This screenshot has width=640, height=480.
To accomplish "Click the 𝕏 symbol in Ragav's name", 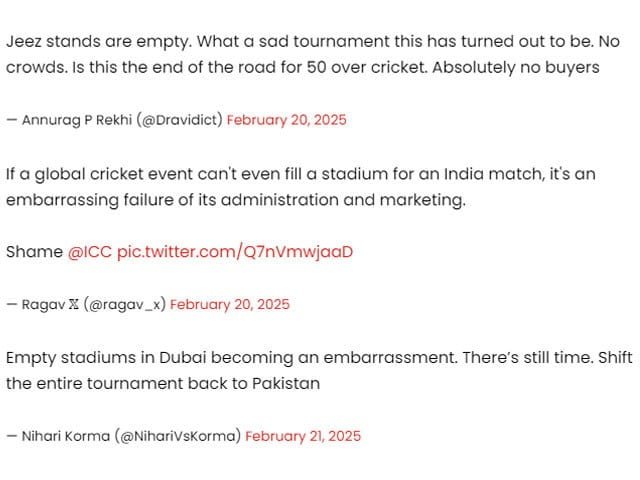I will (x=73, y=304).
